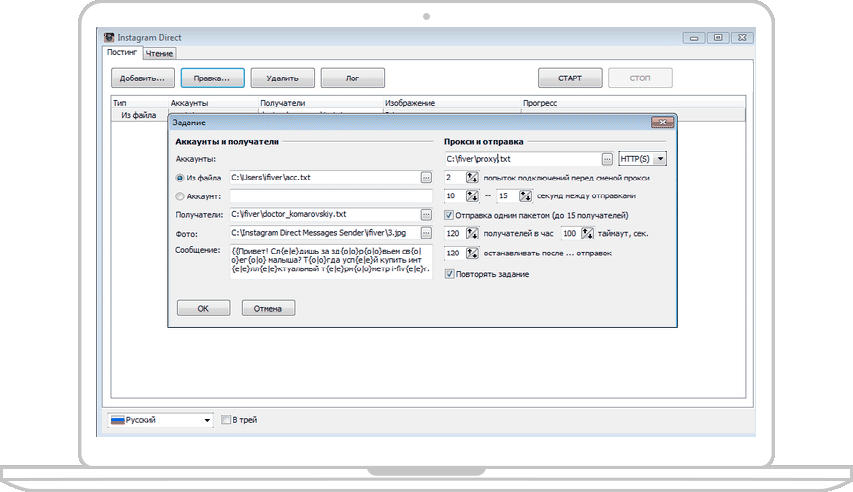Switch to the 'Постинг' tab
The width and height of the screenshot is (853, 492).
122,54
